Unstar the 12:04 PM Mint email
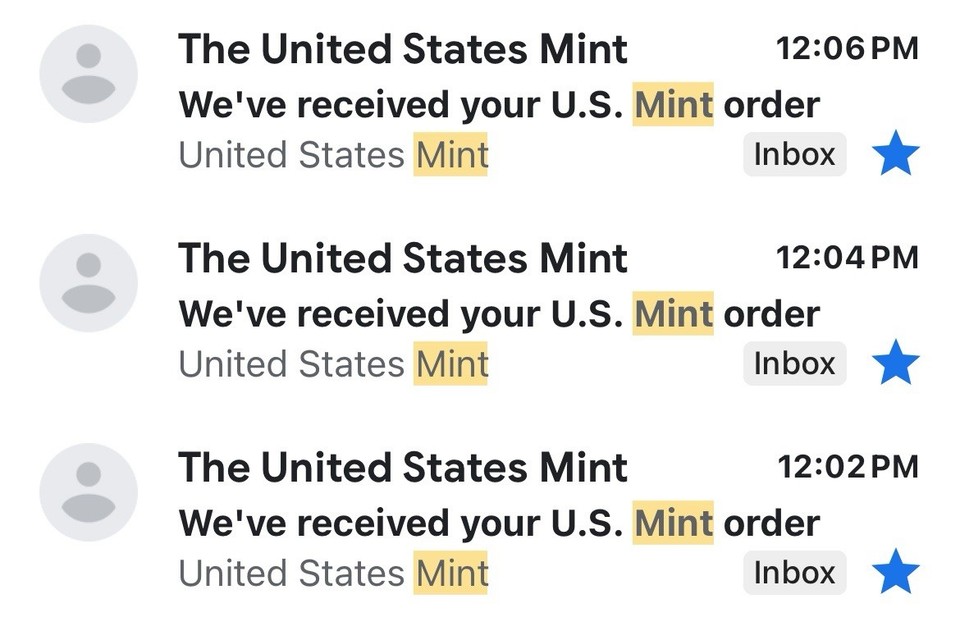This screenshot has height=640, width=960. [895, 364]
